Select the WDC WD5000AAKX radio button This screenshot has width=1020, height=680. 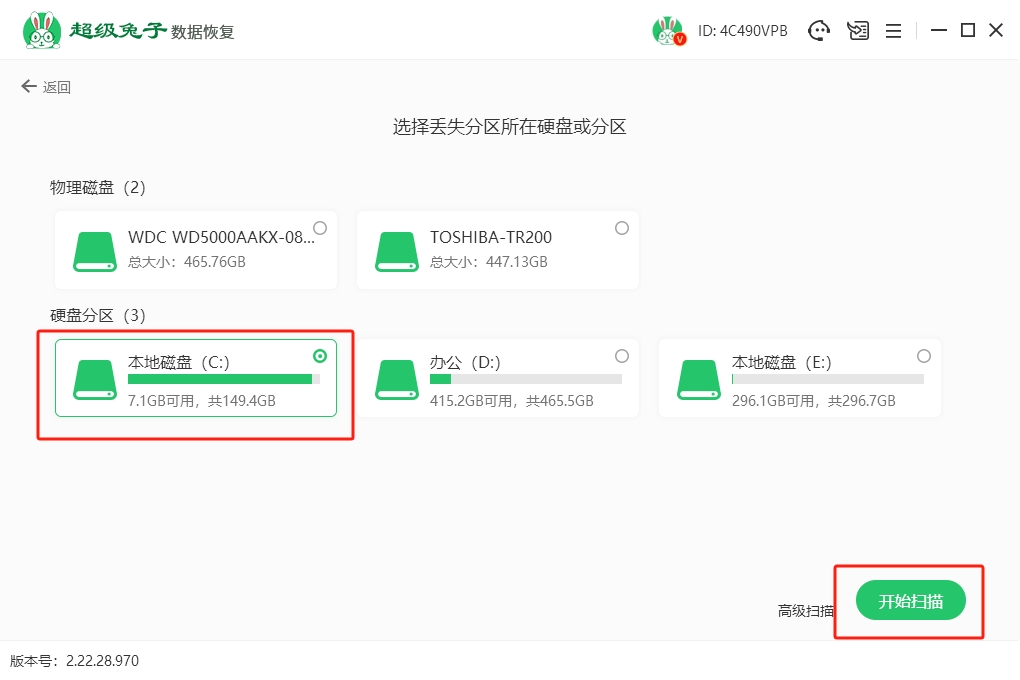click(x=320, y=228)
